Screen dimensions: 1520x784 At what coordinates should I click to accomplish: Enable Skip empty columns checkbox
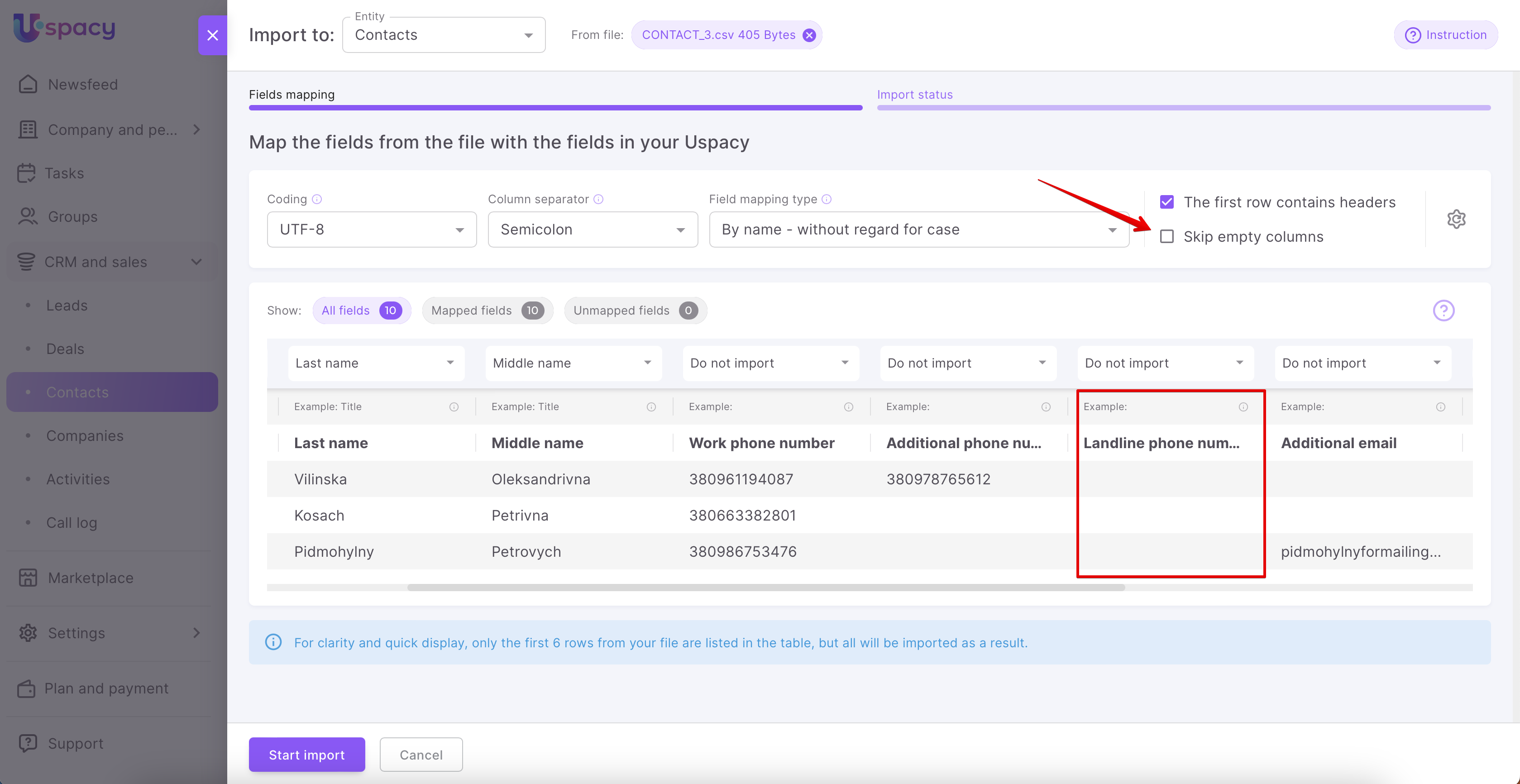(x=1166, y=237)
